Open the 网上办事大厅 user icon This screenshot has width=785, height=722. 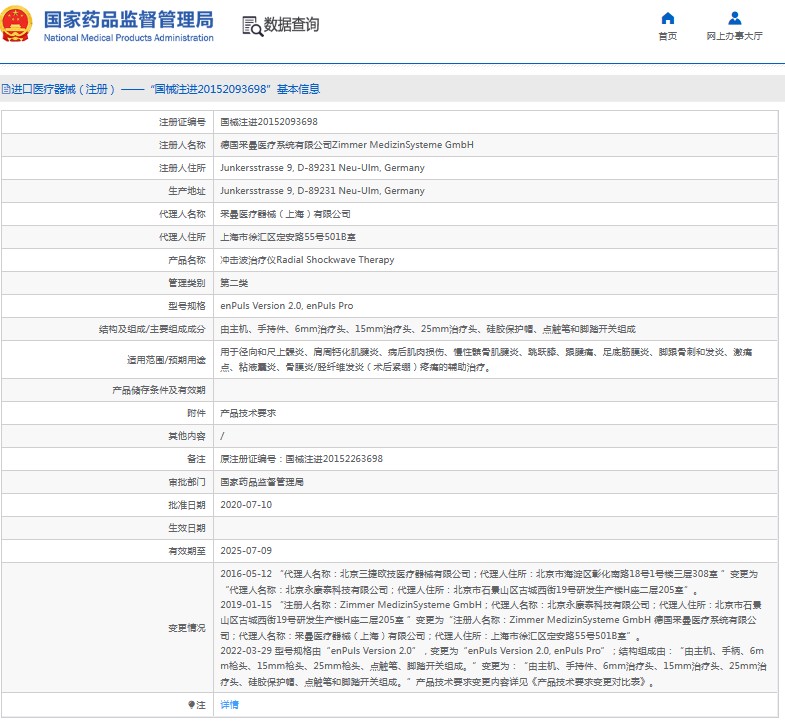tap(734, 19)
